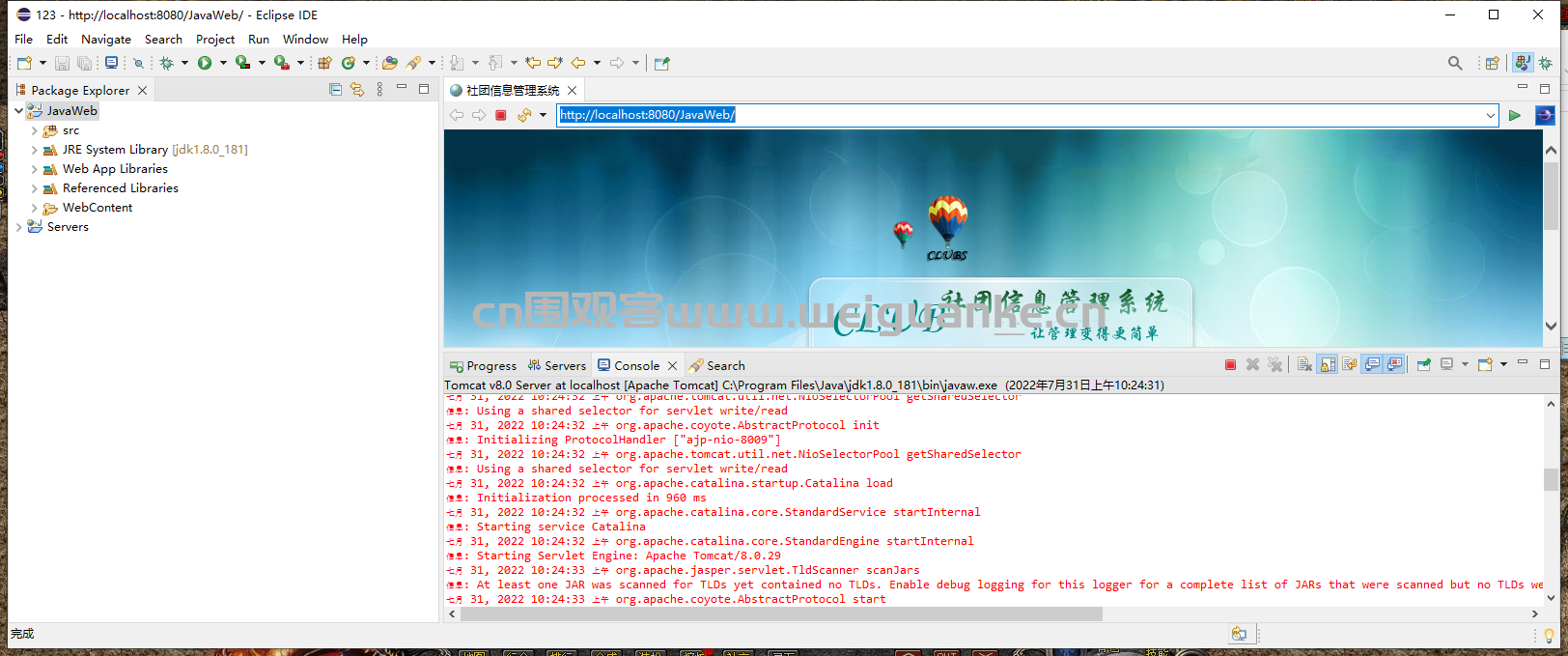The height and width of the screenshot is (656, 1568).
Task: Click the Search flashlight toolbar icon
Action: coord(413,63)
